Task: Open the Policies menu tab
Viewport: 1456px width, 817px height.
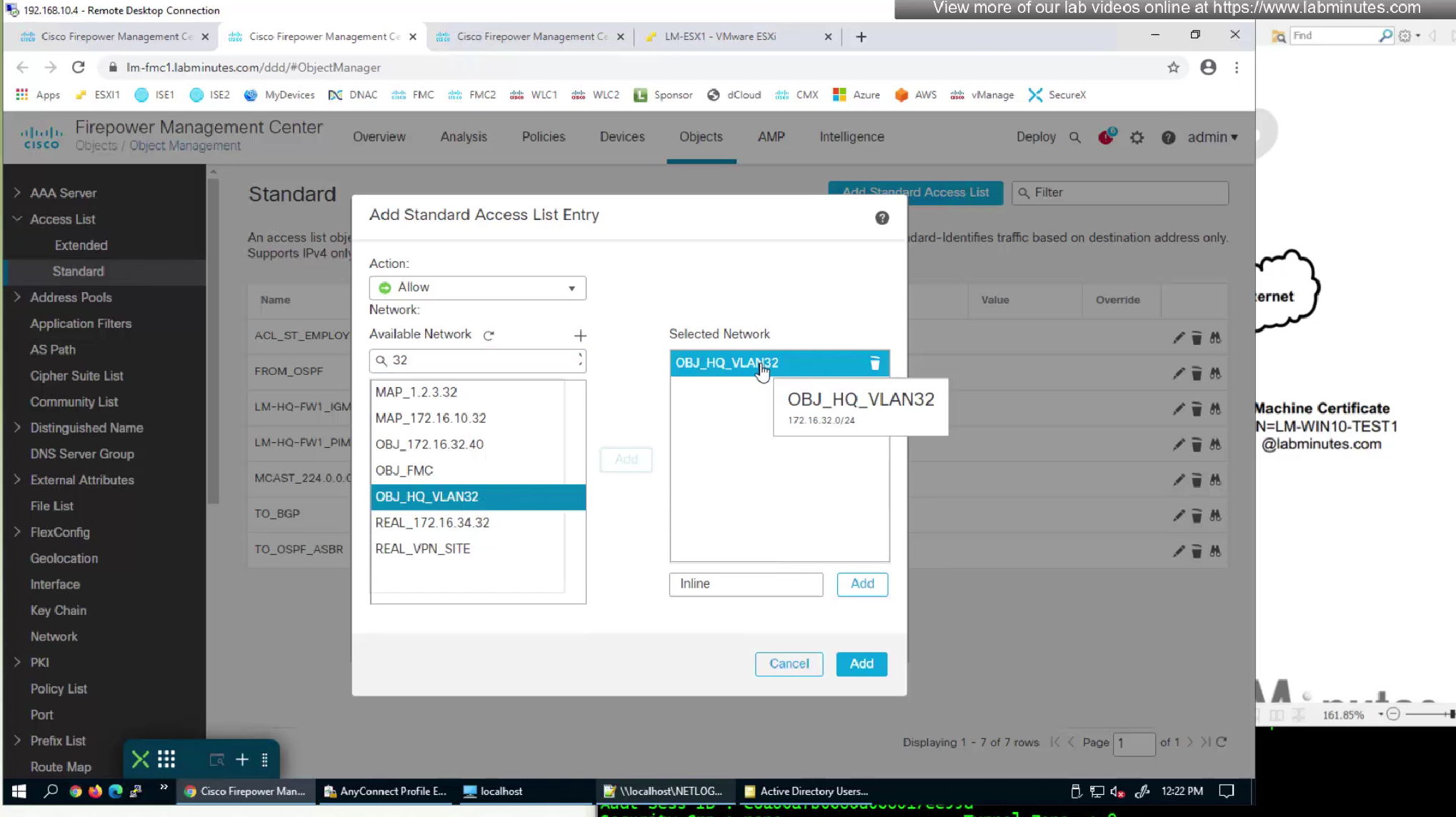Action: click(543, 137)
